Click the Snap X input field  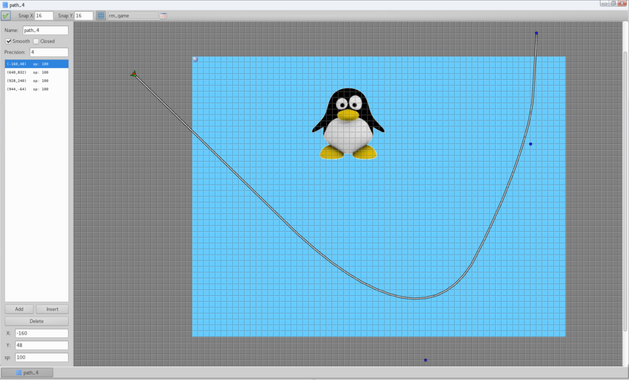coord(44,16)
